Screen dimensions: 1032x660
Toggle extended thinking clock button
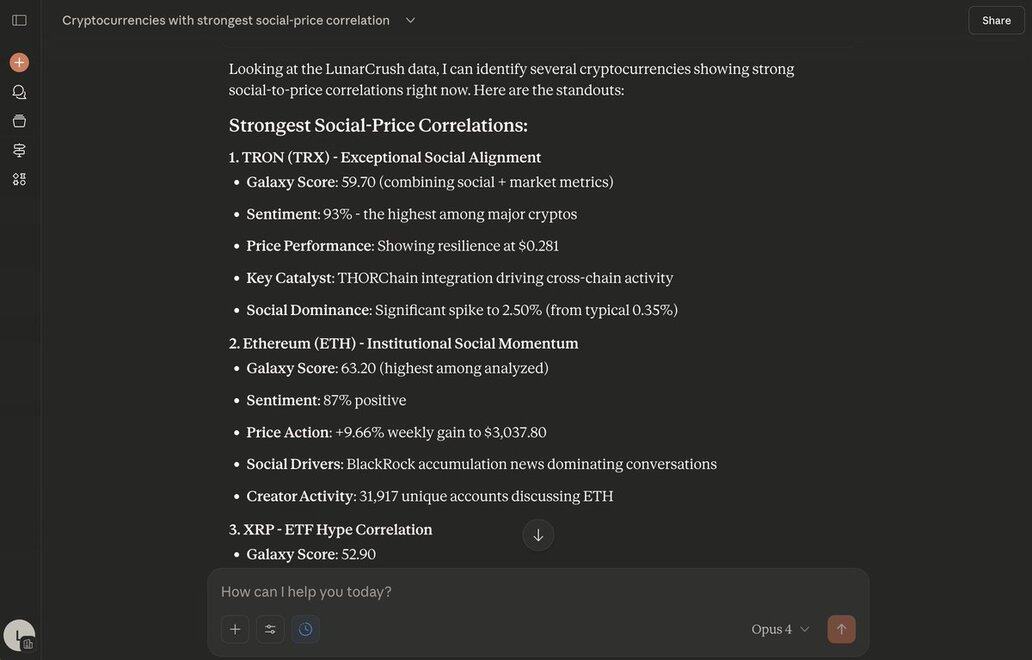tap(305, 629)
